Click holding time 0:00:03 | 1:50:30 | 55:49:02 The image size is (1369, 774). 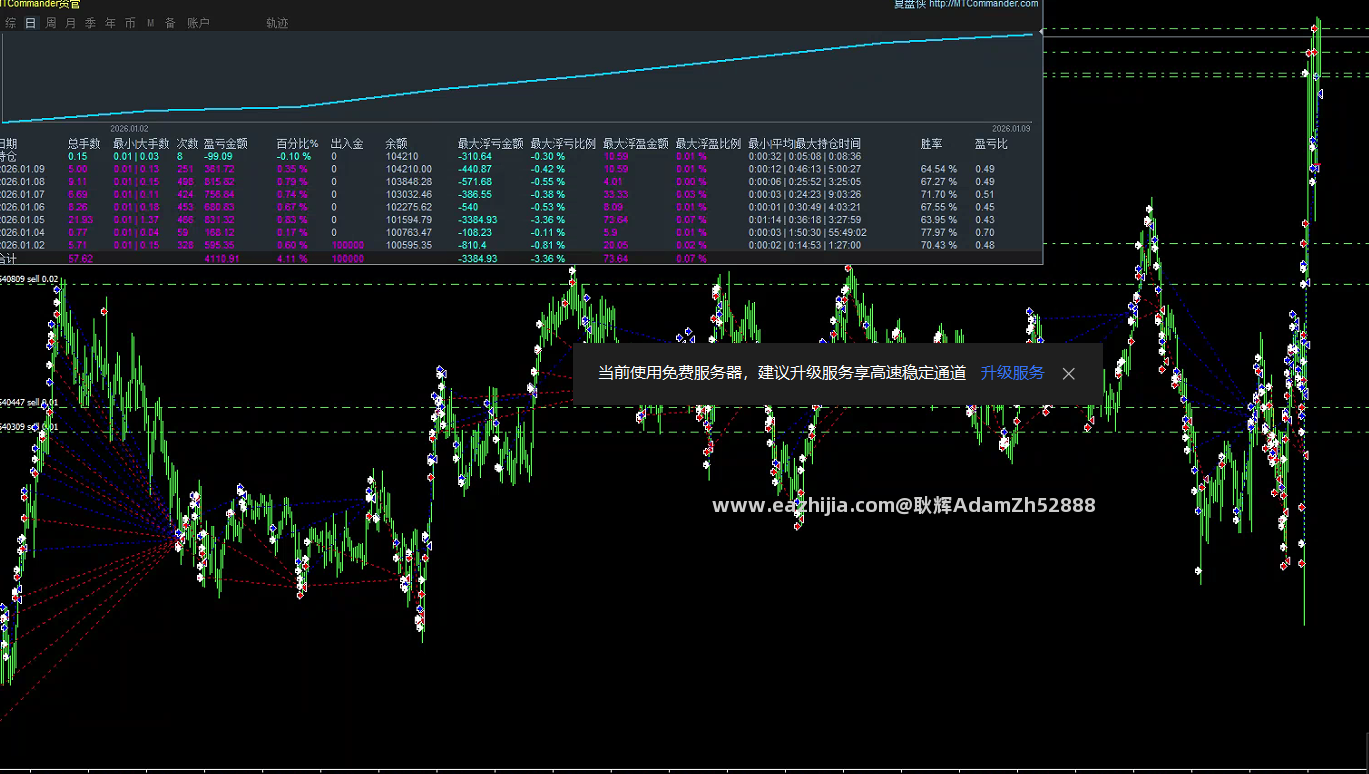coord(808,232)
